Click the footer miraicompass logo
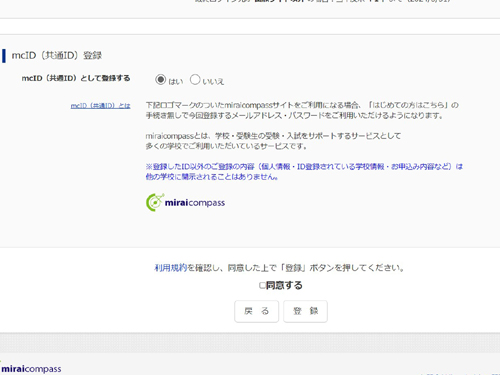 click(x=31, y=369)
